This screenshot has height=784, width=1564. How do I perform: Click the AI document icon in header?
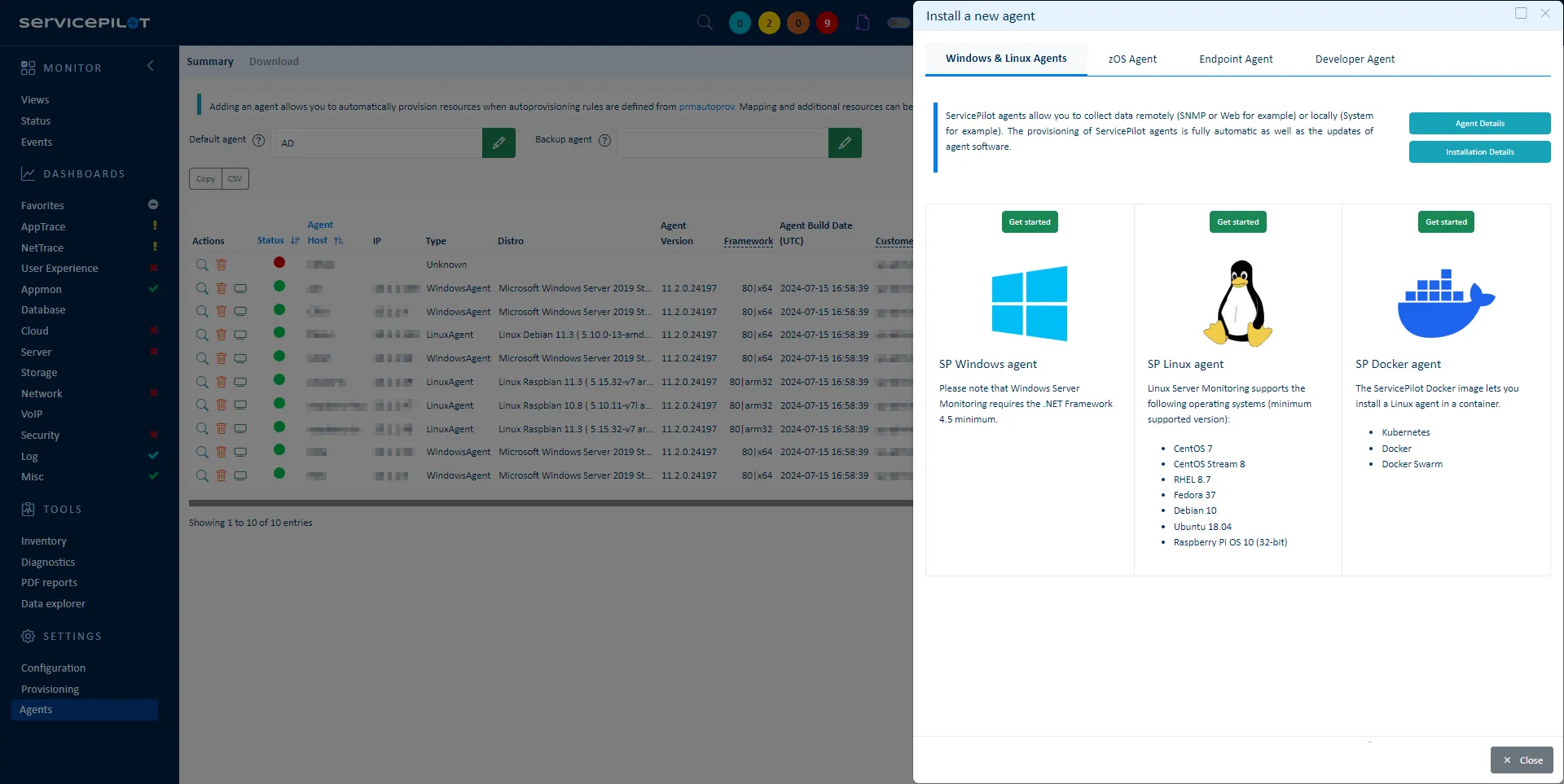(863, 23)
